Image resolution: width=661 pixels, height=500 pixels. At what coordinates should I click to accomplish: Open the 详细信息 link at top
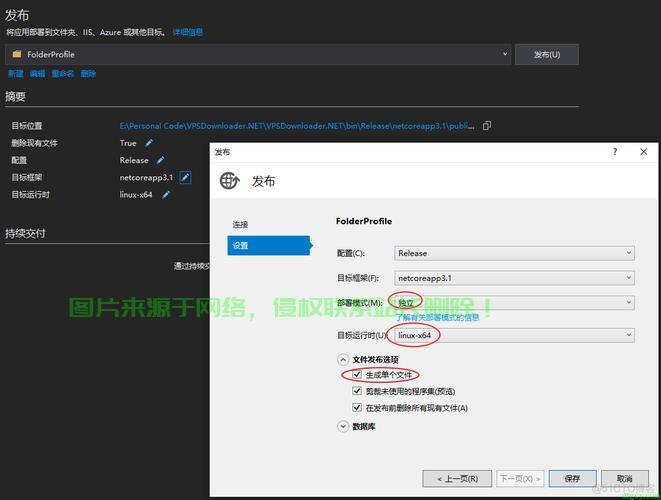tap(186, 32)
